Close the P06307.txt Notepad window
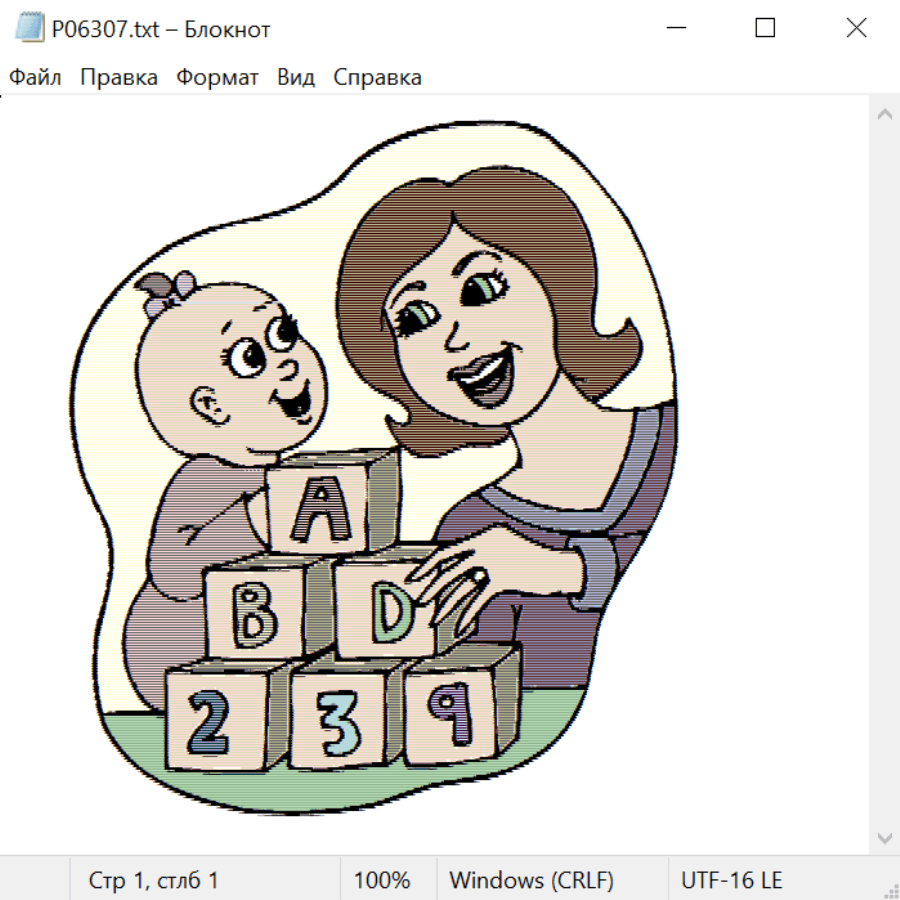 [x=856, y=29]
